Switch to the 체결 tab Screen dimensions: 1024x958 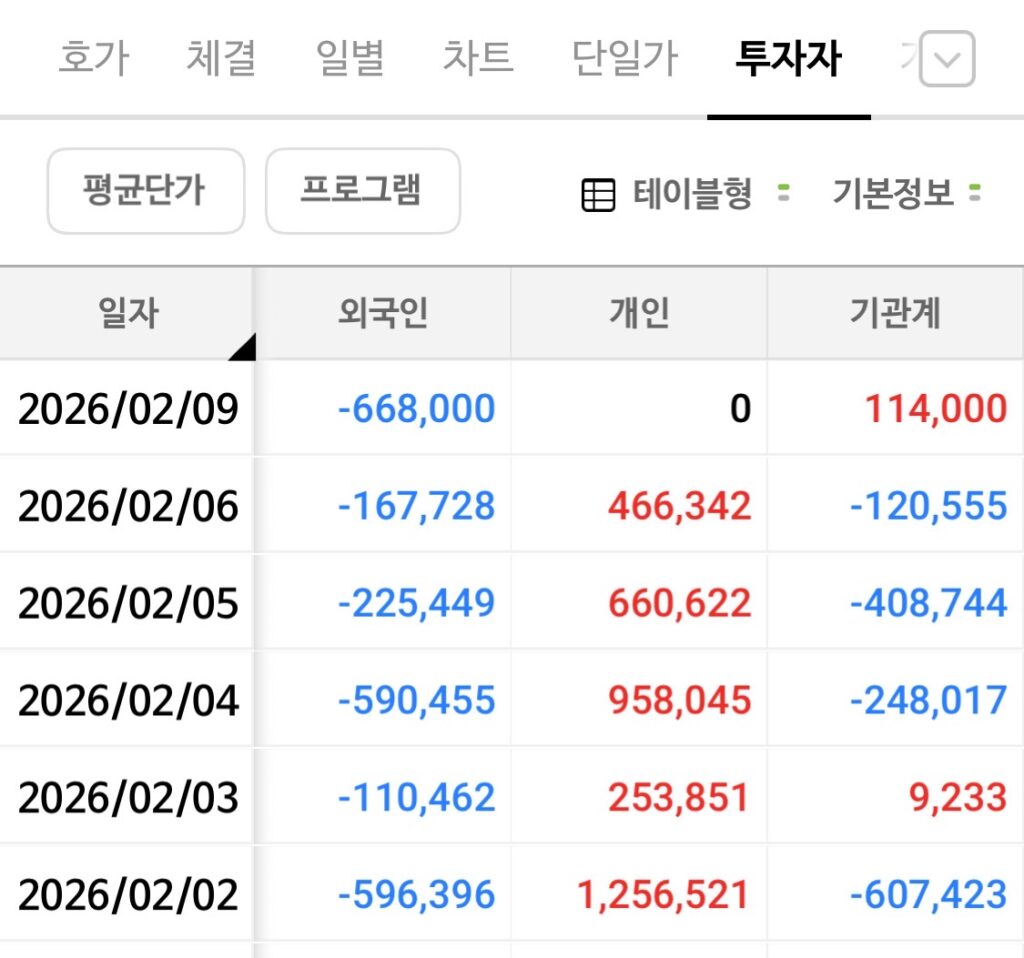221,59
